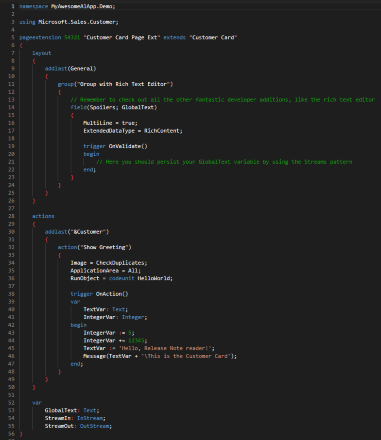Screen dimensions: 381x440
Task: Click the namespace declaration on line 1
Action: point(67,6)
